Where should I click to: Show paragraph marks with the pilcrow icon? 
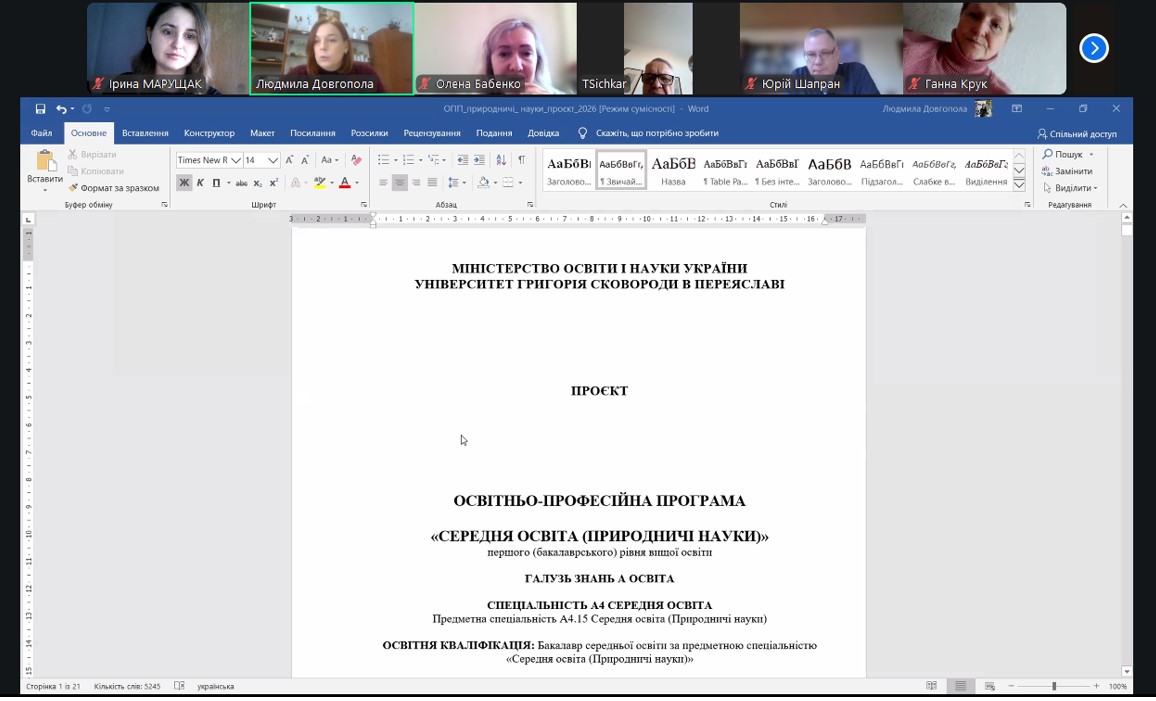point(521,160)
